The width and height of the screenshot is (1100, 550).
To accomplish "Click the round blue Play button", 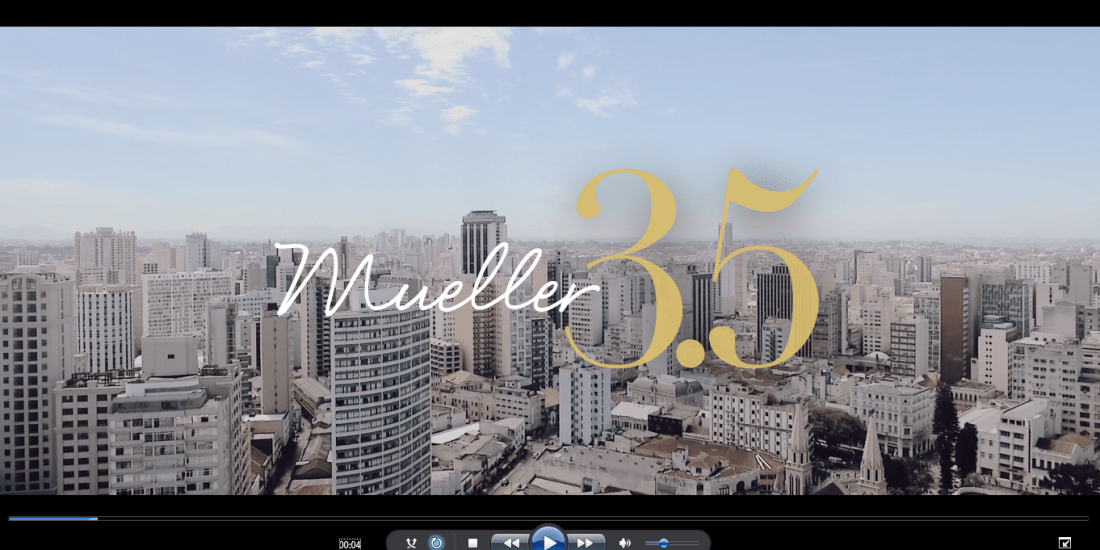I will (x=548, y=541).
